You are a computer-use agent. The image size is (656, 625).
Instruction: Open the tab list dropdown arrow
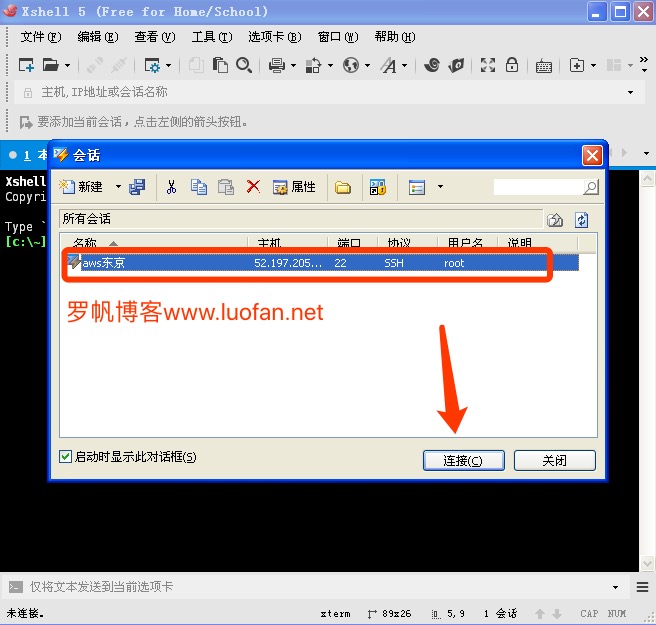coord(646,154)
